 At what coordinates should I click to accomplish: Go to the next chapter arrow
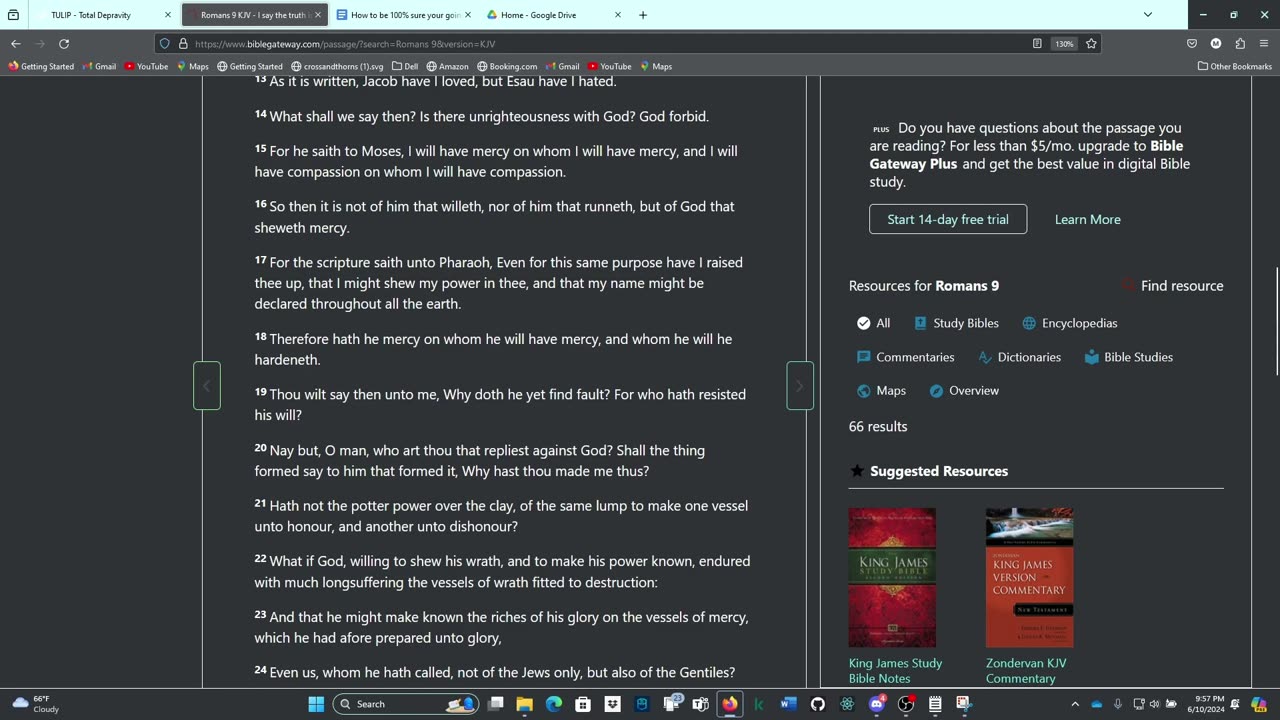800,385
